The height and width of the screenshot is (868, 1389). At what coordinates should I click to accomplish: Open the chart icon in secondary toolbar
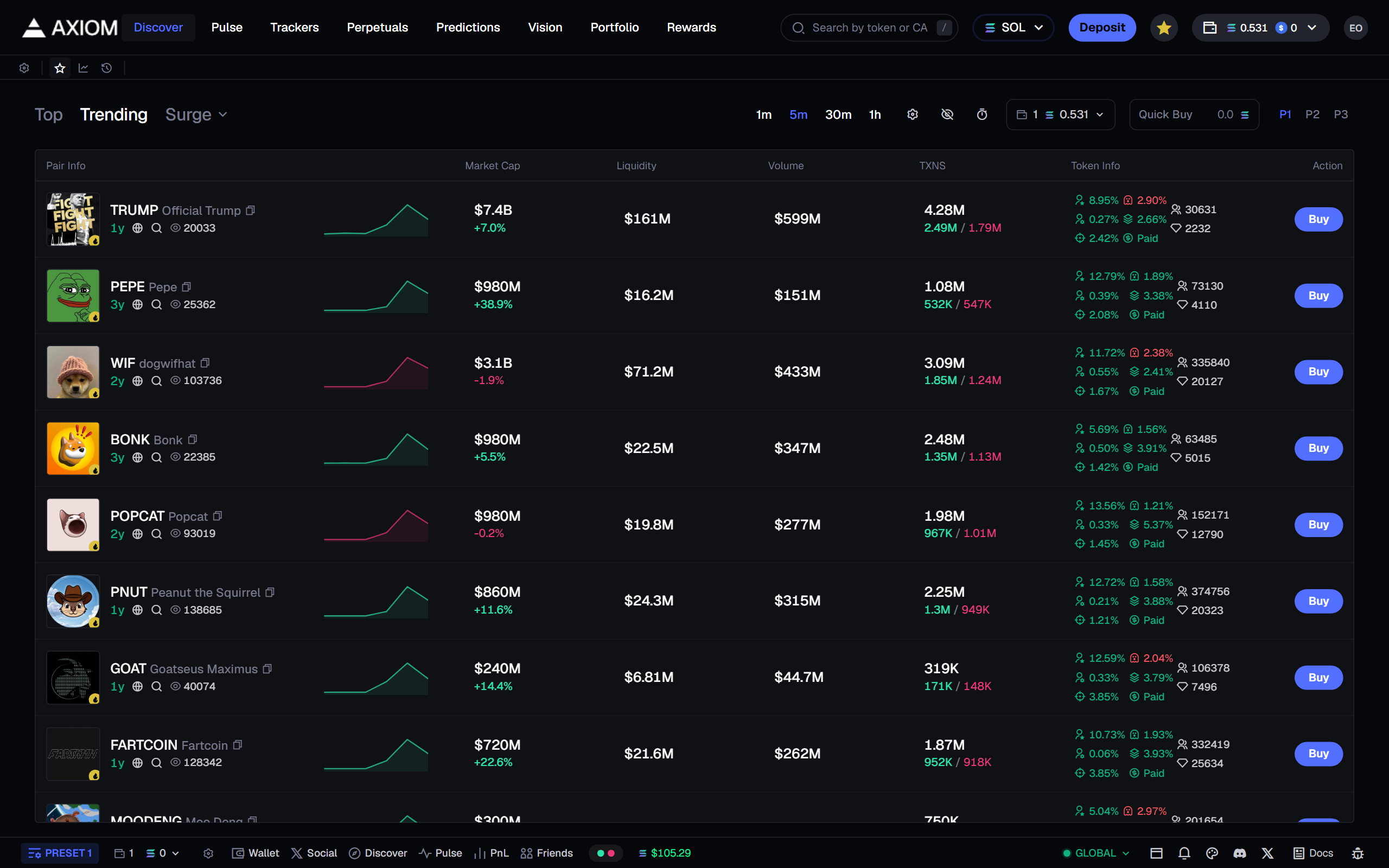[x=83, y=68]
